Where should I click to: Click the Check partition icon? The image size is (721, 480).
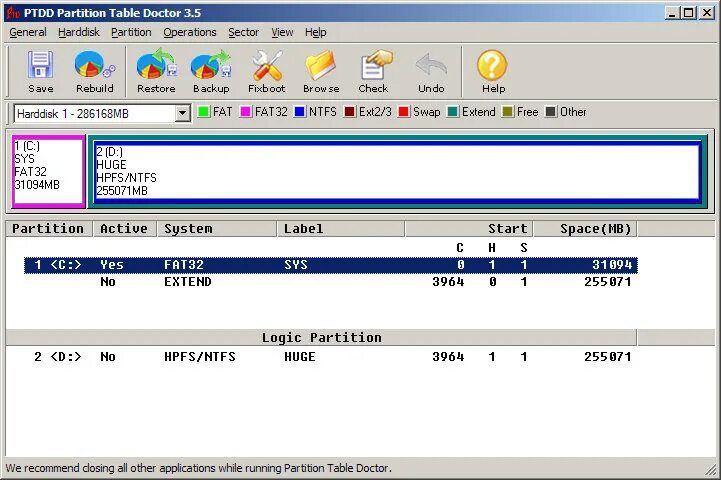373,72
